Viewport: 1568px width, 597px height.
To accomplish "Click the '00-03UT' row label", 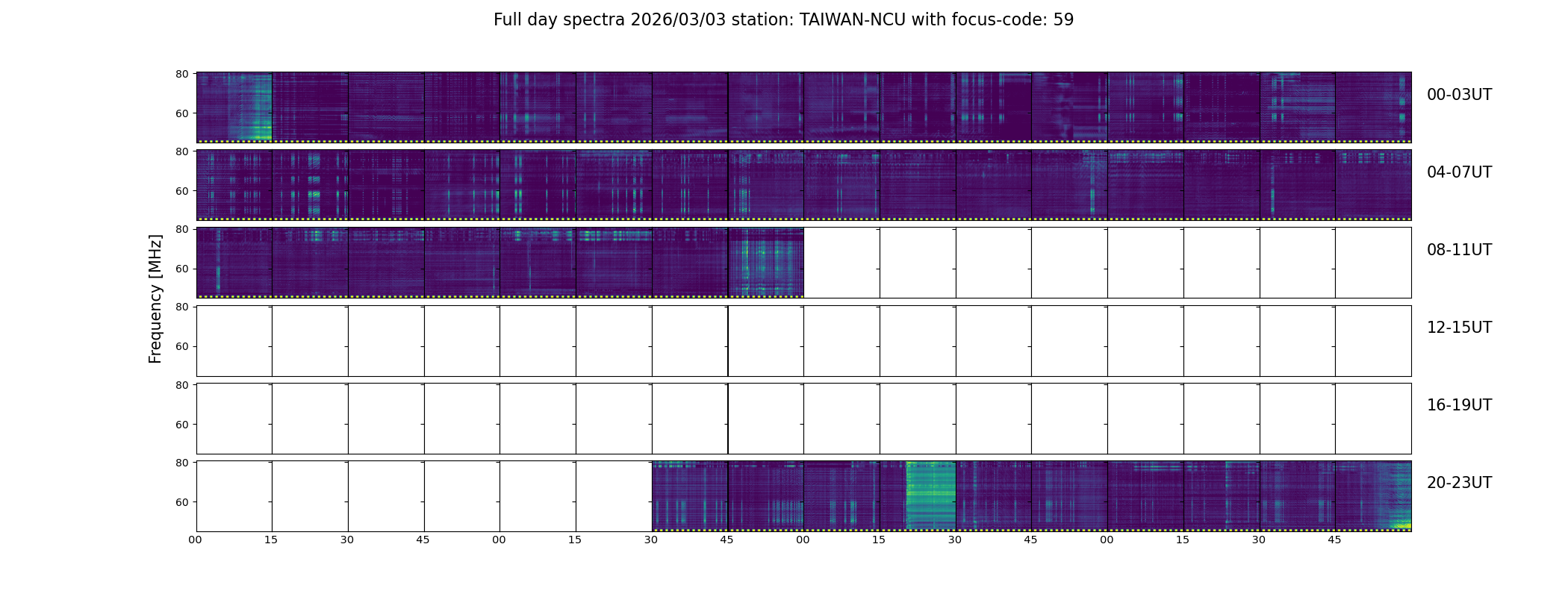I will 1459,95.
